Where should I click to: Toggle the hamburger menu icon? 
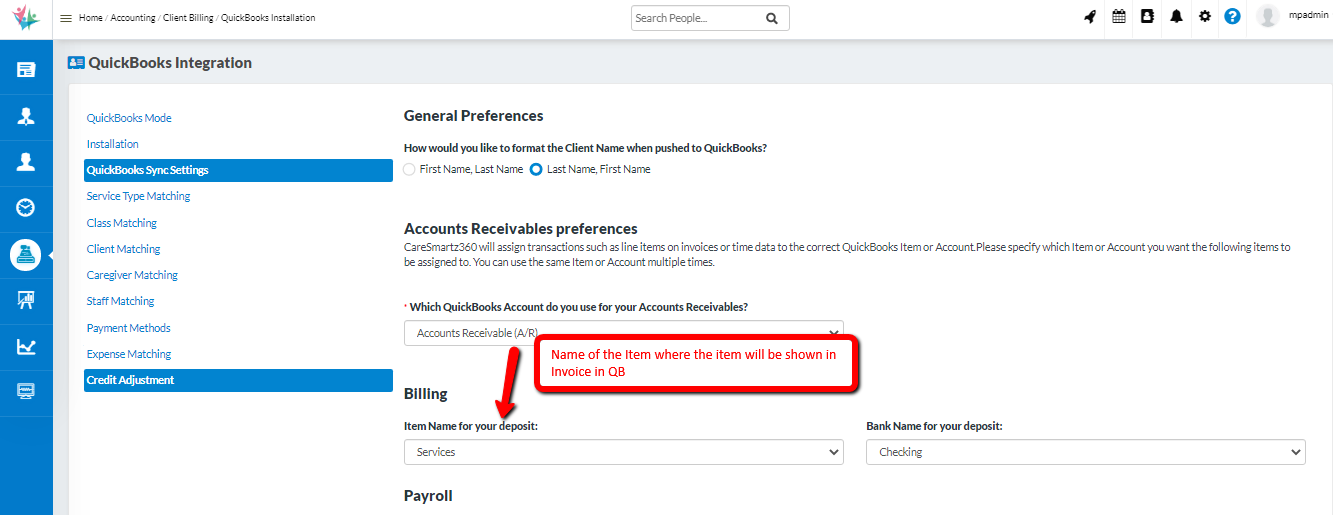coord(66,18)
